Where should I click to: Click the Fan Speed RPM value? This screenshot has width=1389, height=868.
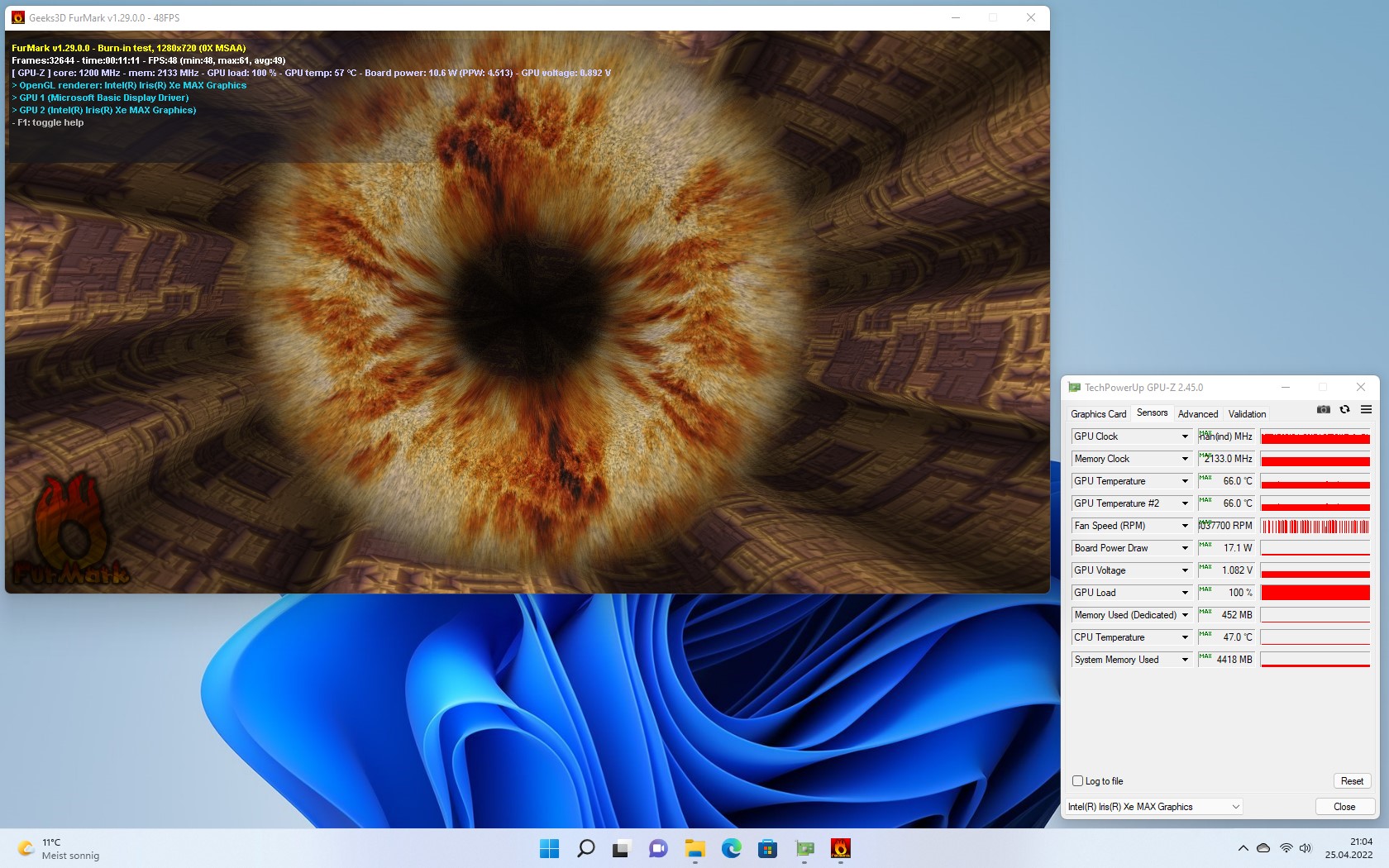tap(1226, 526)
